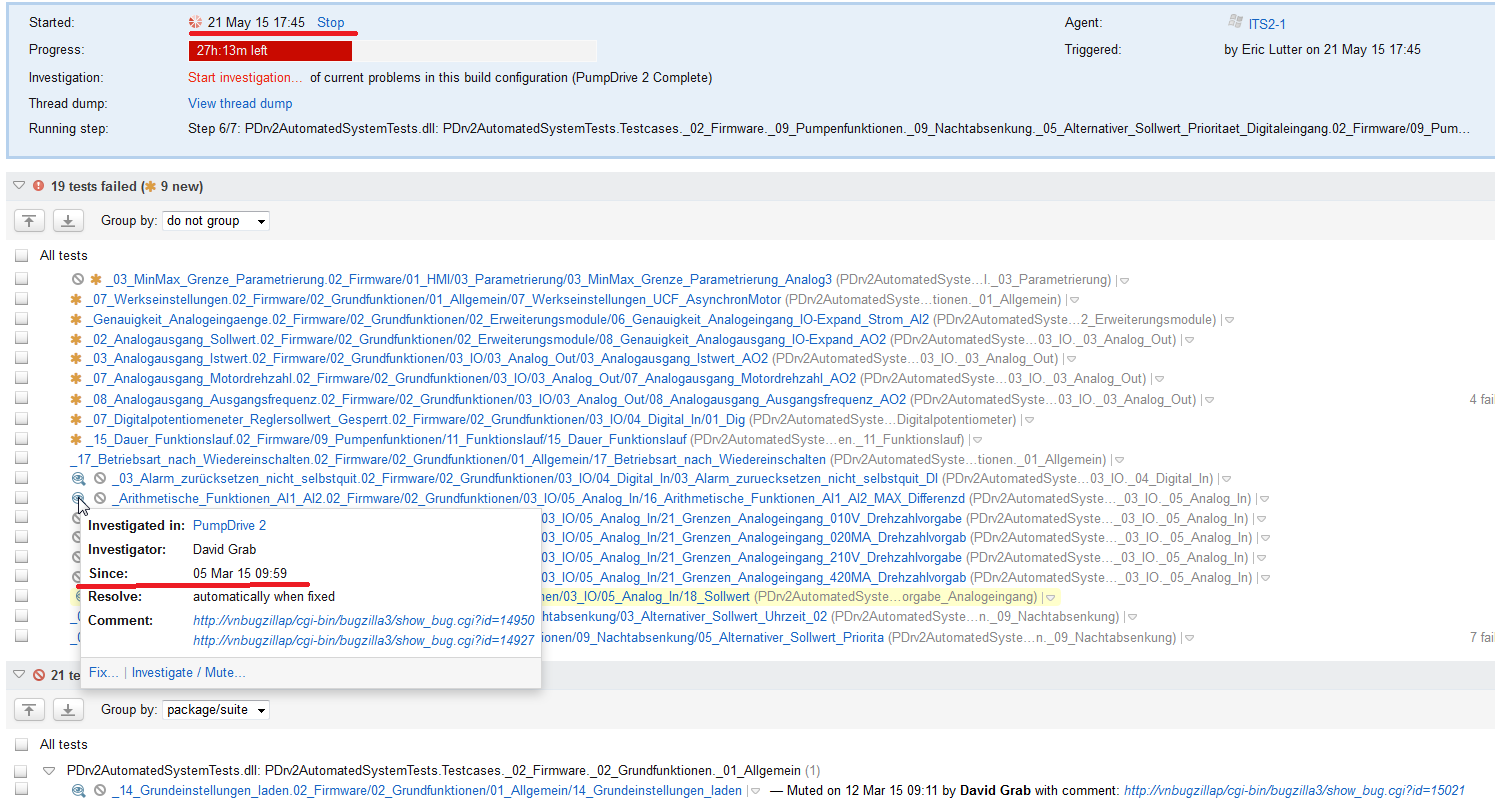Click the red failed icon in tests header
Viewport: 1495px width, 804px height.
pyautogui.click(x=39, y=186)
